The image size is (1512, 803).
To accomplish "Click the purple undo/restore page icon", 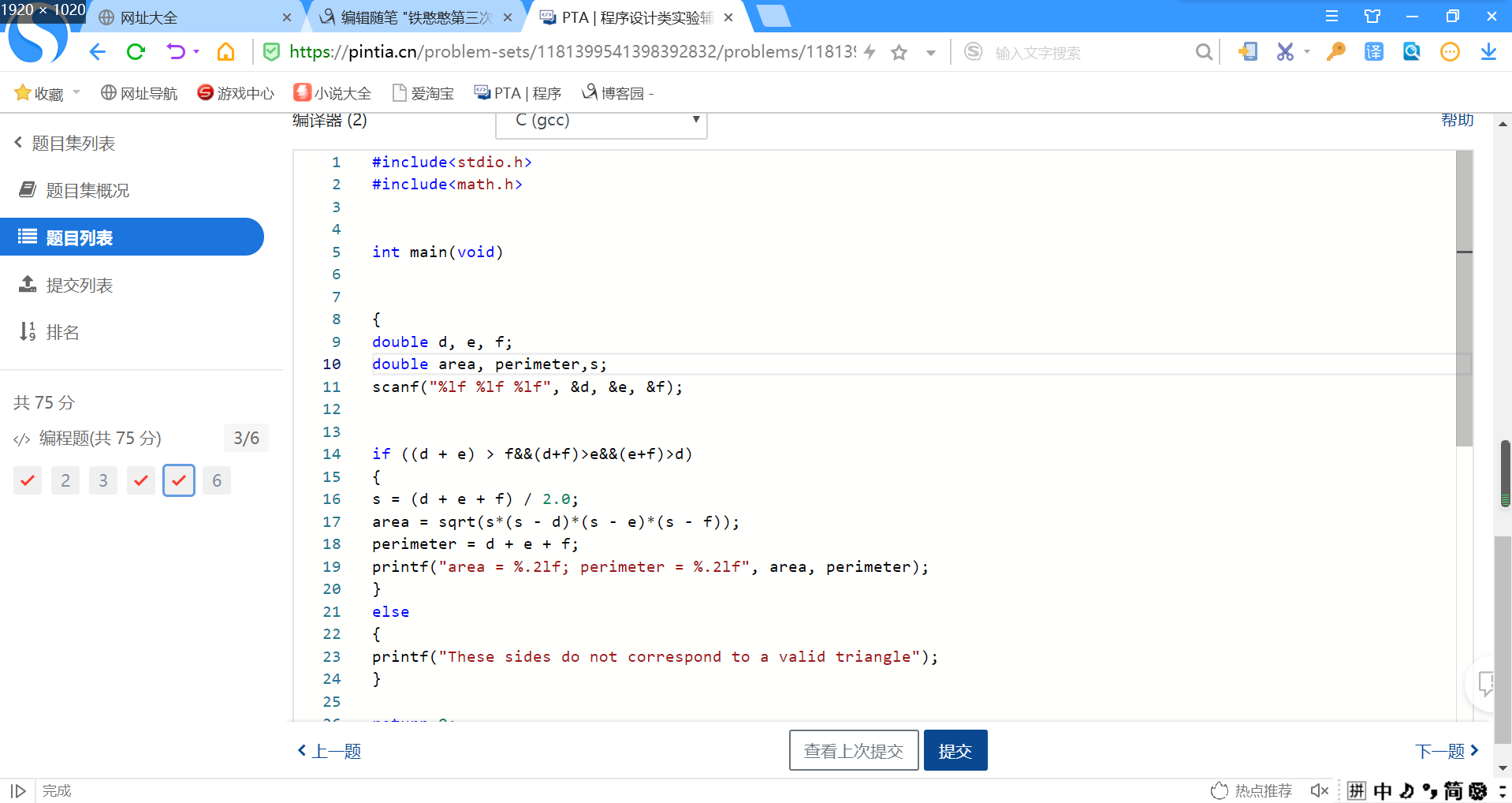I will coord(175,52).
